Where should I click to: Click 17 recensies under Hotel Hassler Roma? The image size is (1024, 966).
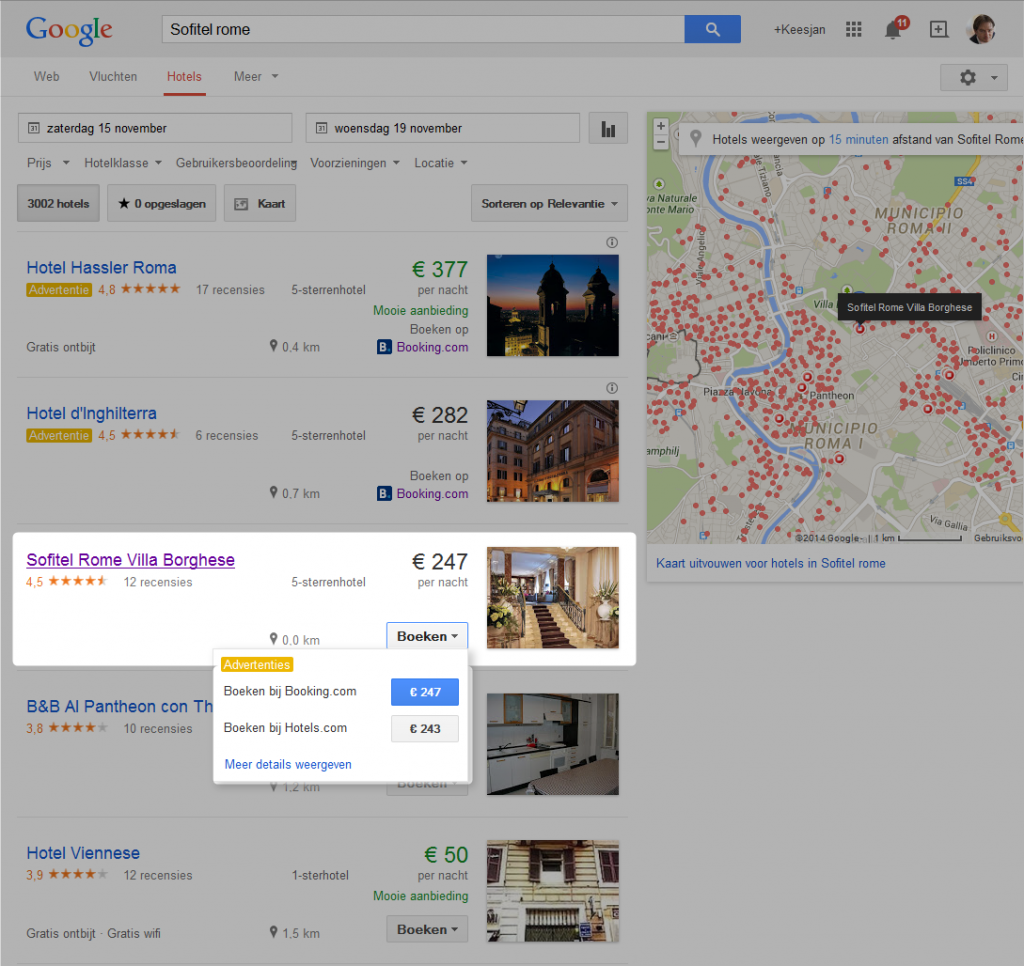coord(231,289)
